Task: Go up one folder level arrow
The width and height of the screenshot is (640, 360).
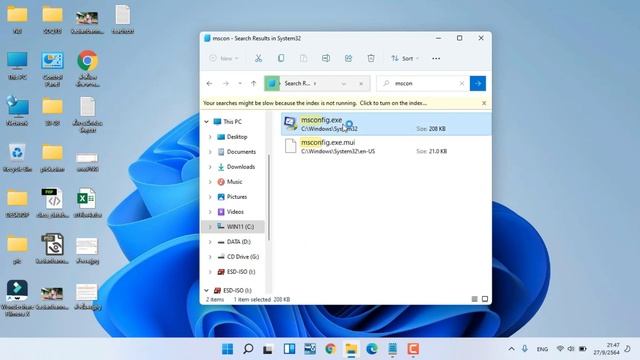Action: tap(253, 83)
